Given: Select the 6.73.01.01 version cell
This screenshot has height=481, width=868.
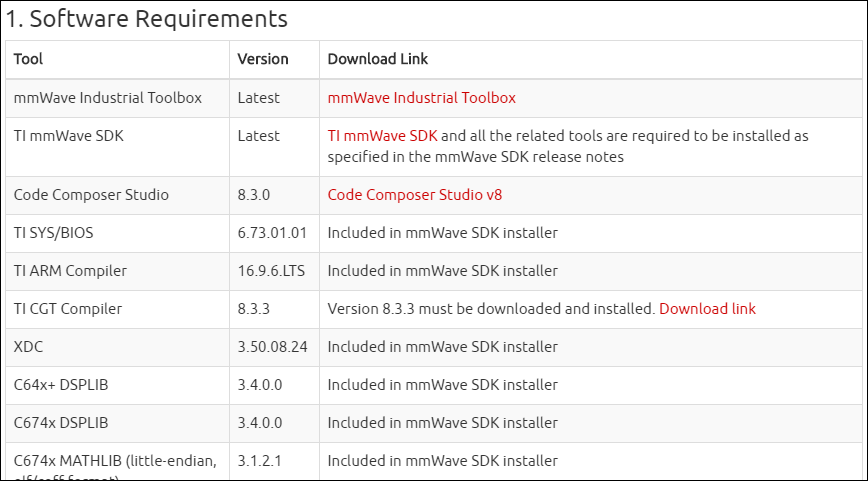Looking at the screenshot, I should click(x=274, y=233).
